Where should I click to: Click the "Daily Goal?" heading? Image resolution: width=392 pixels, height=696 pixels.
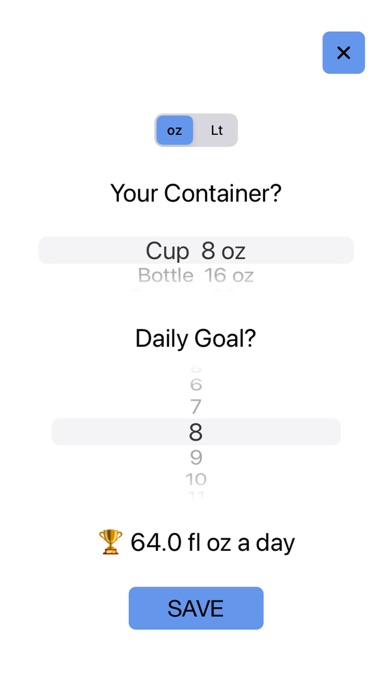tap(196, 338)
